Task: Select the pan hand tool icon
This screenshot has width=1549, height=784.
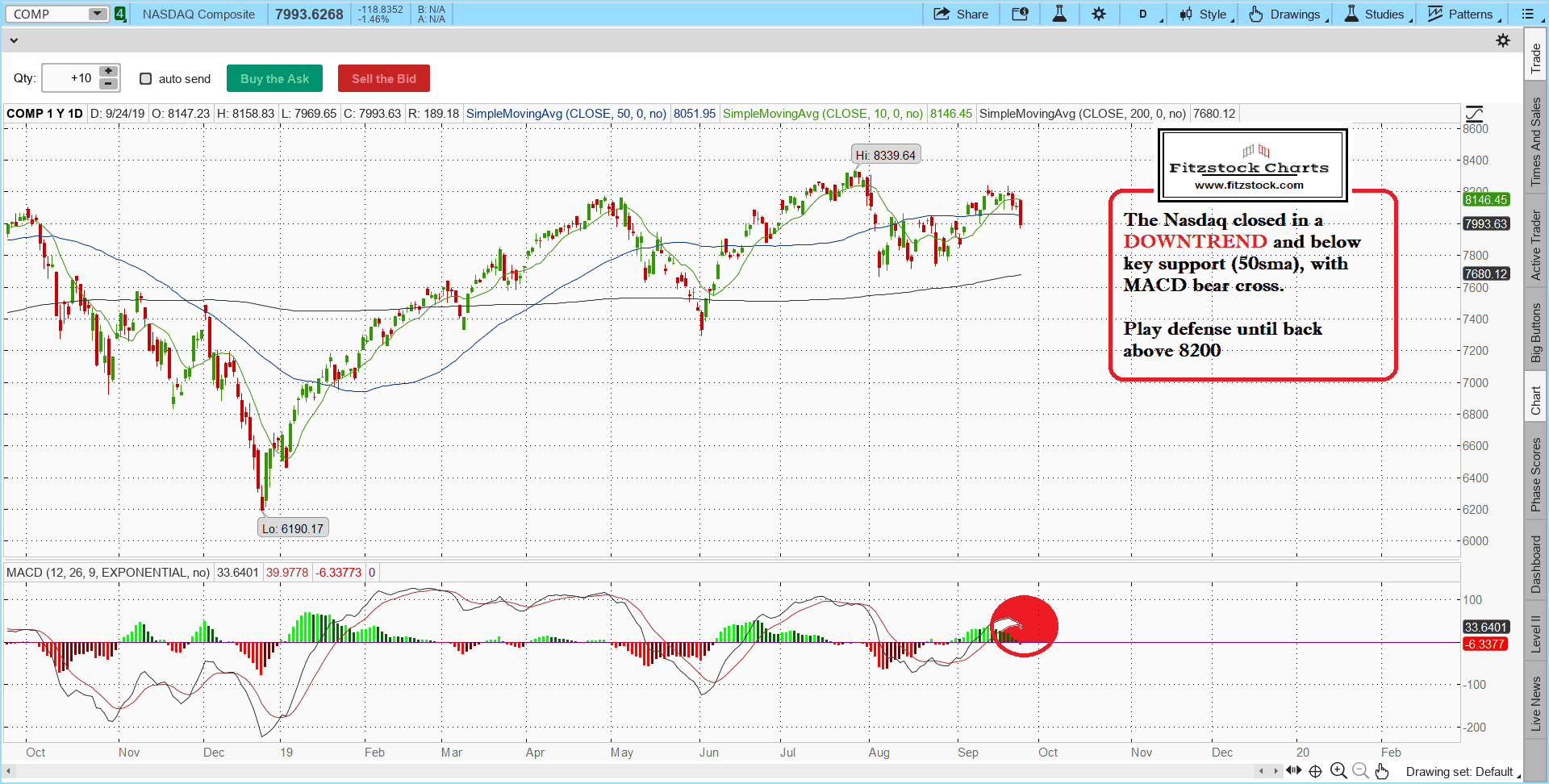Action: (1382, 771)
